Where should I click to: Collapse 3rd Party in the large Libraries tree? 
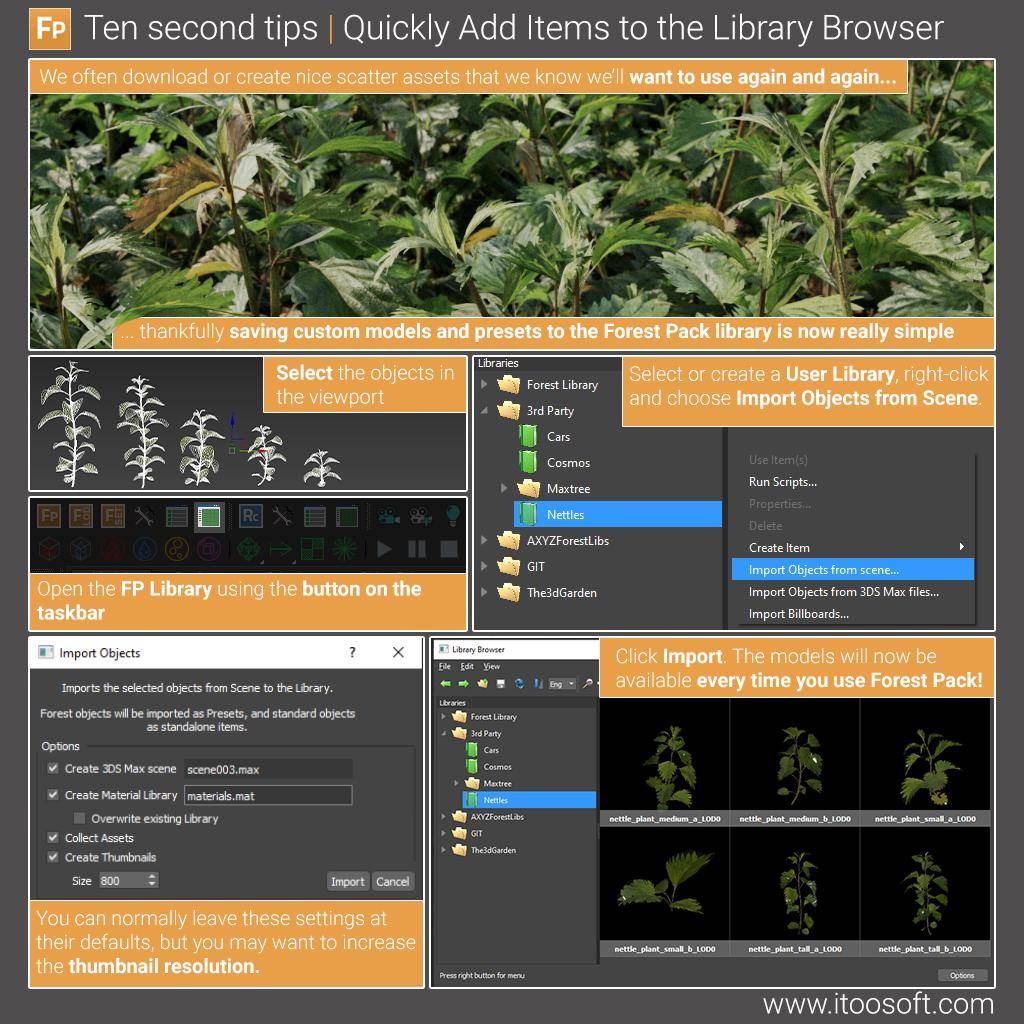coord(484,410)
